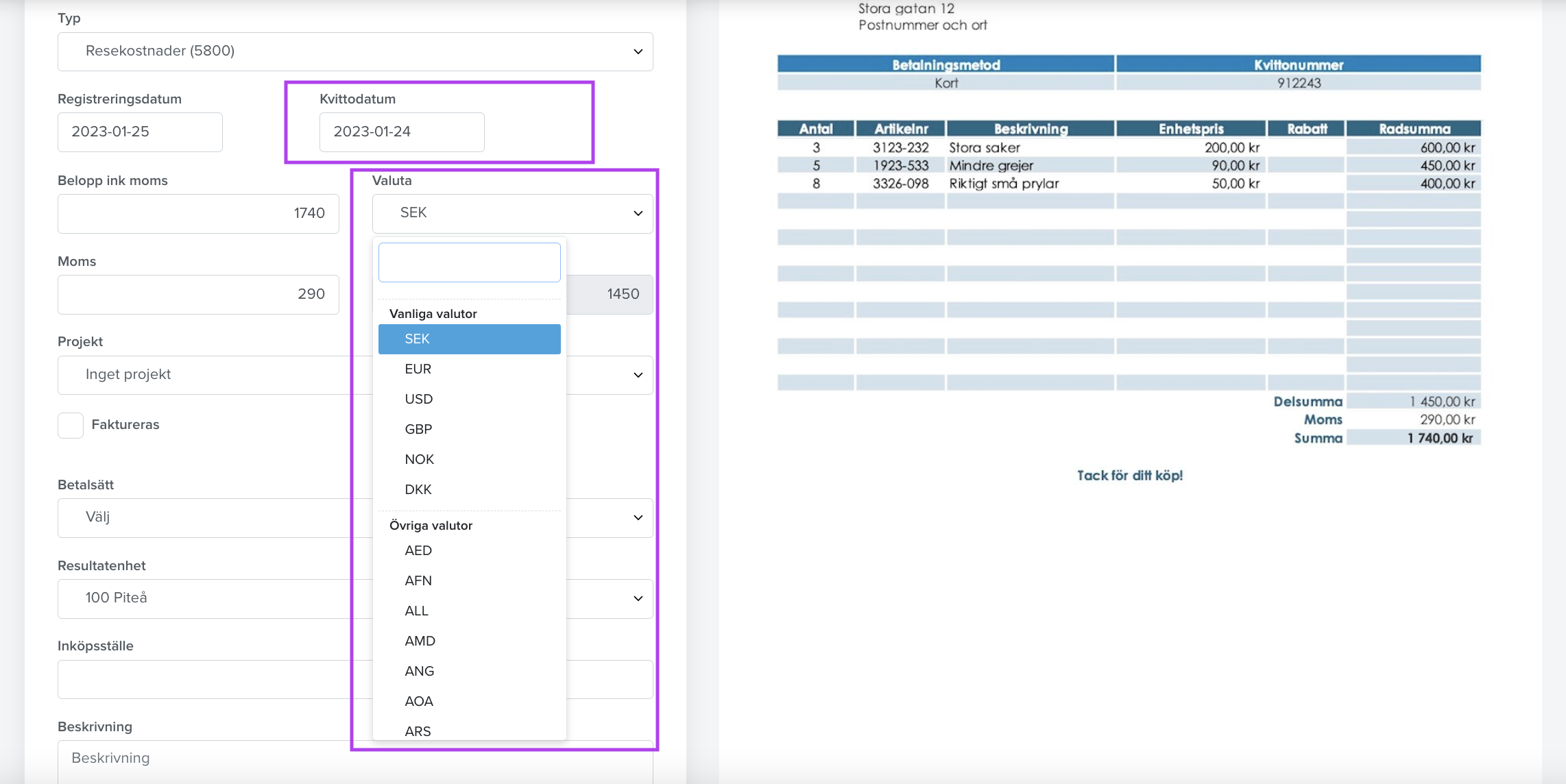Click the Kvittodatum date field
The height and width of the screenshot is (784, 1566).
pyautogui.click(x=402, y=132)
